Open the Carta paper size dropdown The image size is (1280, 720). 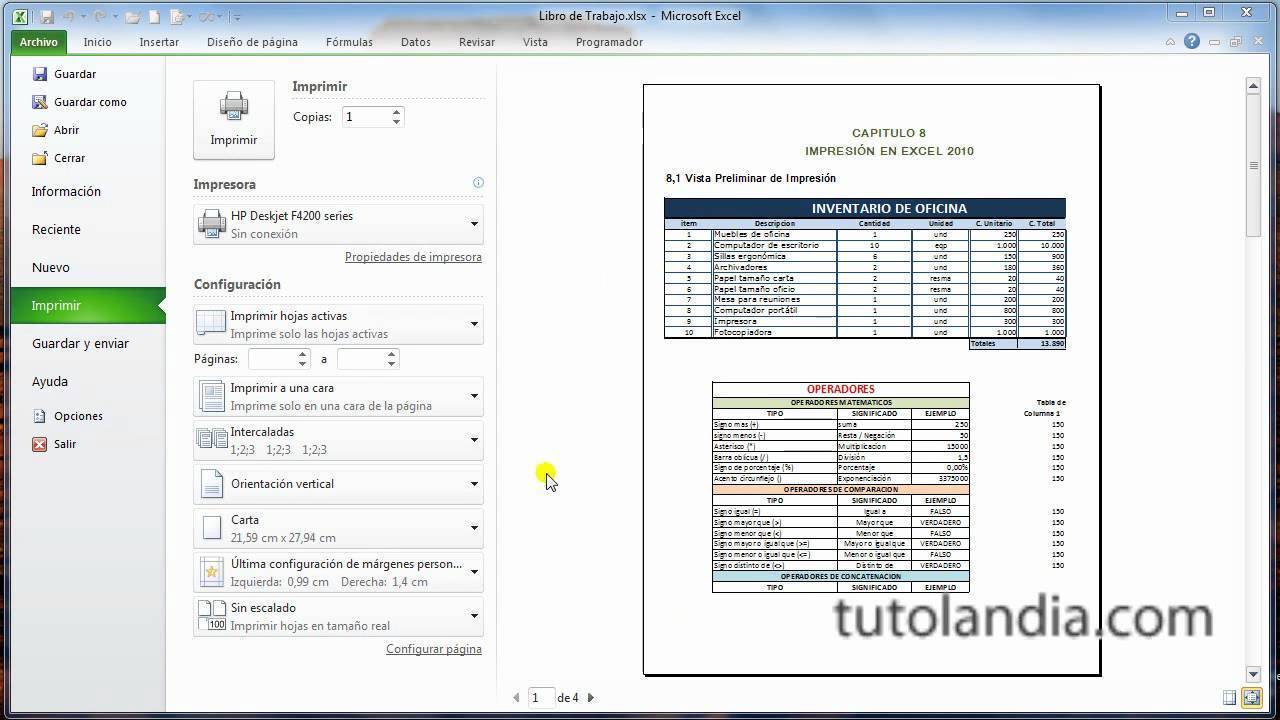(x=338, y=528)
